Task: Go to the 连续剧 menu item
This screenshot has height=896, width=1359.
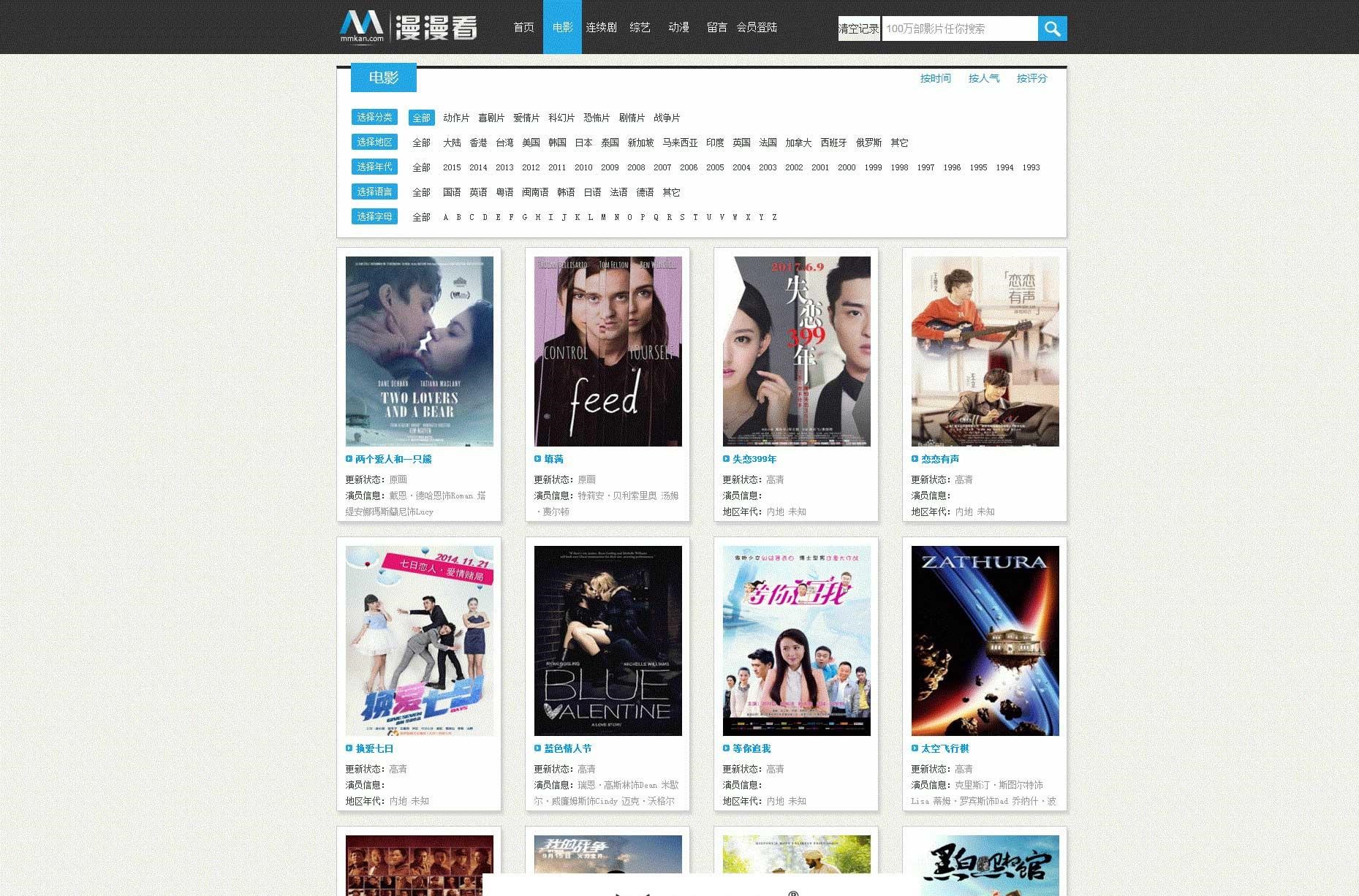Action: point(601,27)
